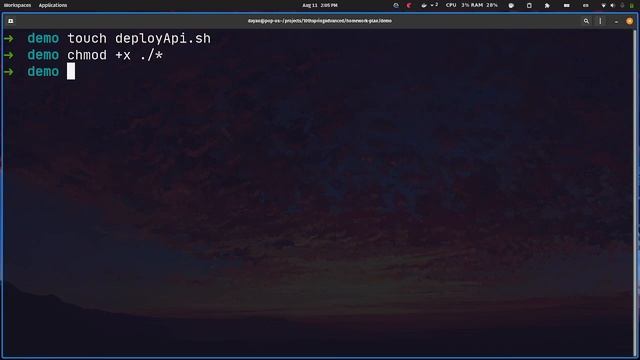Click the microphone tray icon
The width and height of the screenshot is (640, 360).
click(622, 5)
